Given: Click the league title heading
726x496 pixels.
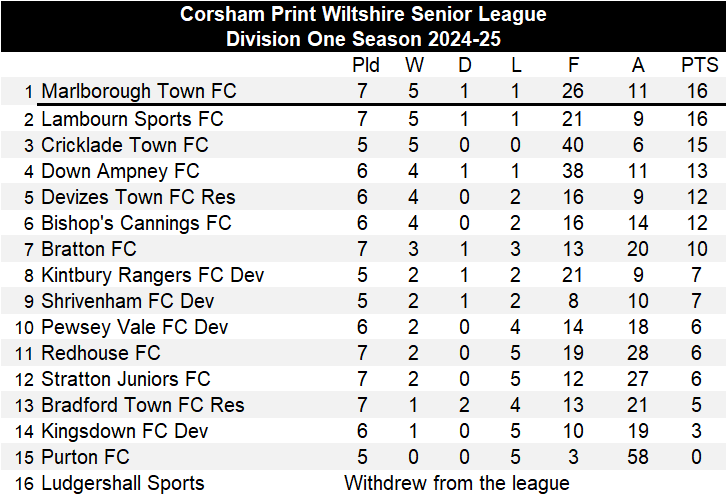Looking at the screenshot, I should point(363,14).
